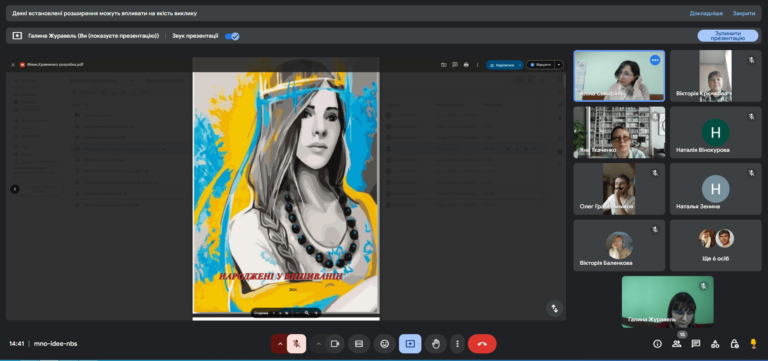Raise hand in the meeting

[x=436, y=344]
